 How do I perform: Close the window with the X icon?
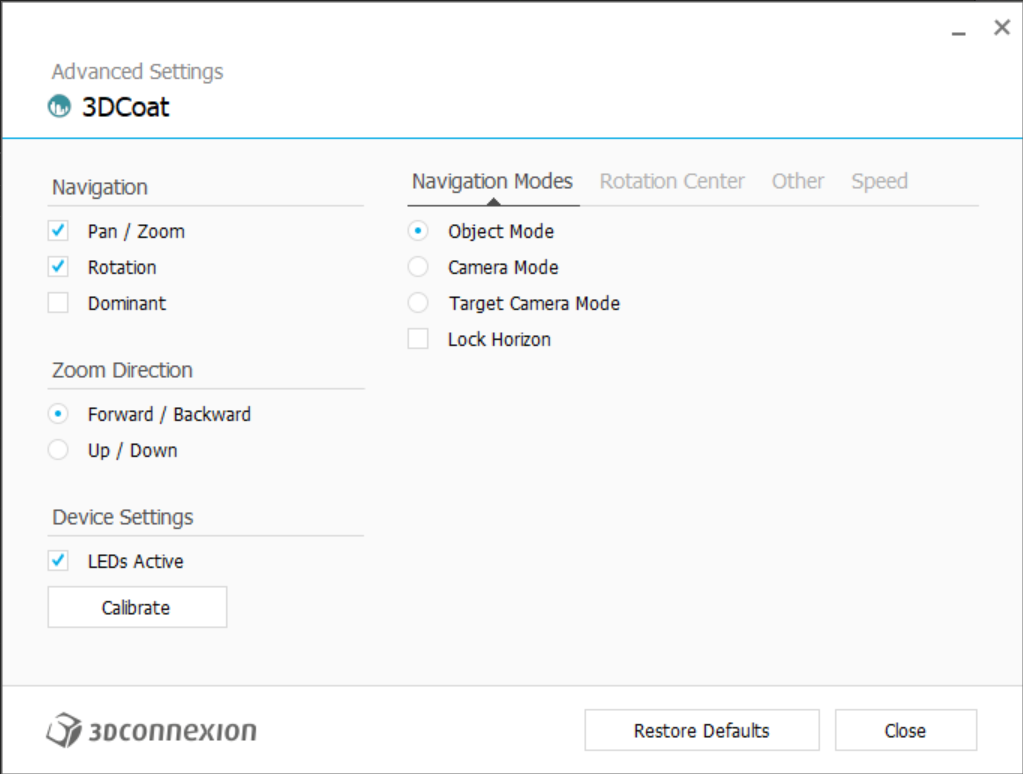pyautogui.click(x=1001, y=27)
